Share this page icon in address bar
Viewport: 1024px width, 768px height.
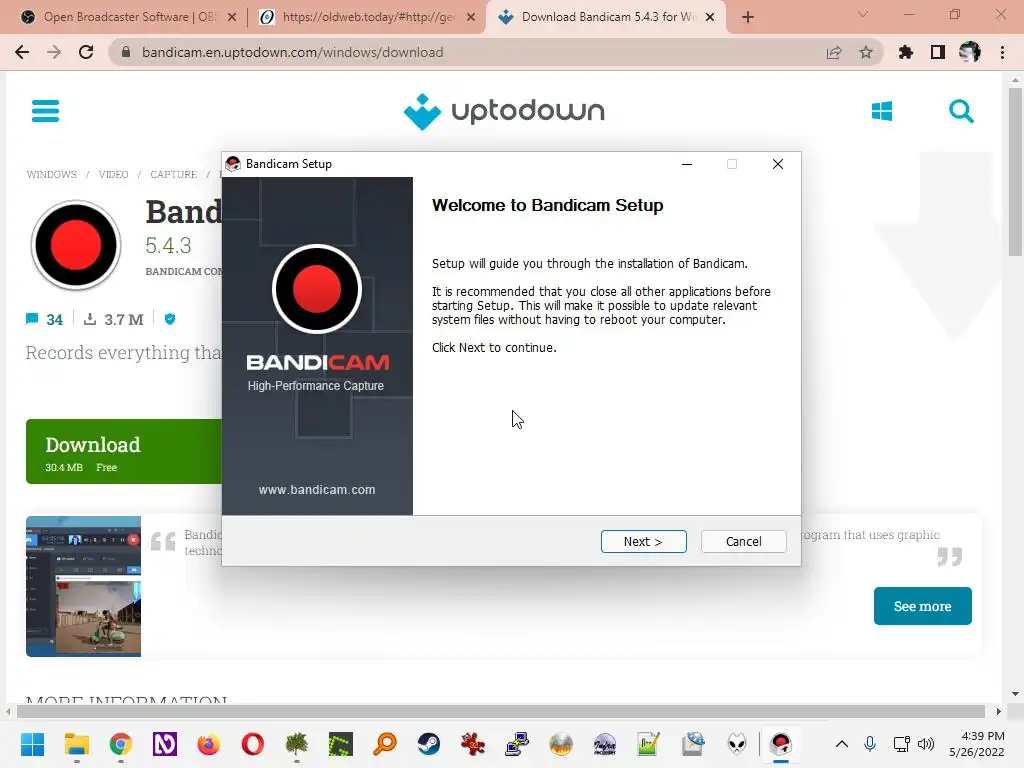pyautogui.click(x=834, y=52)
